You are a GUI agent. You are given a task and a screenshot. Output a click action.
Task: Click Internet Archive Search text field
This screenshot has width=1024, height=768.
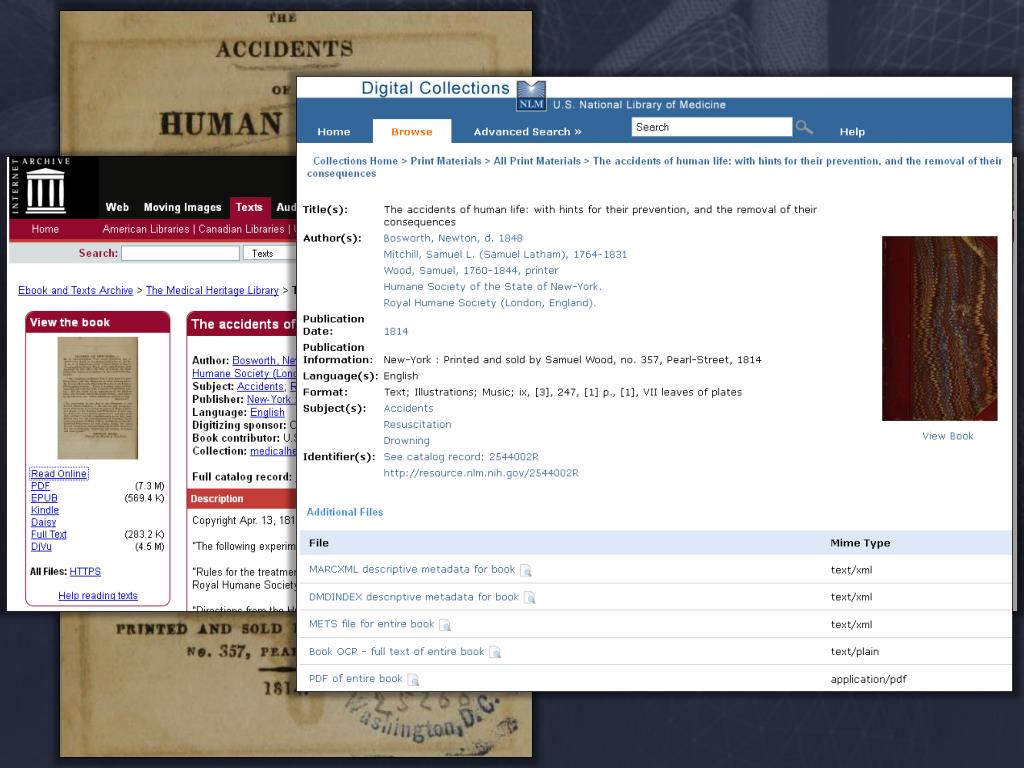[180, 253]
